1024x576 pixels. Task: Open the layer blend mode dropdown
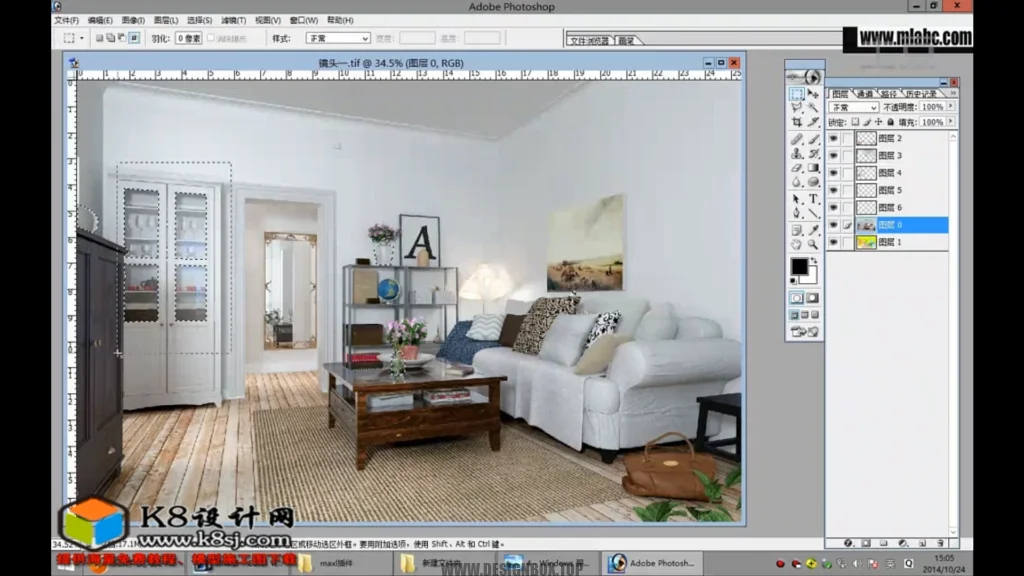854,107
